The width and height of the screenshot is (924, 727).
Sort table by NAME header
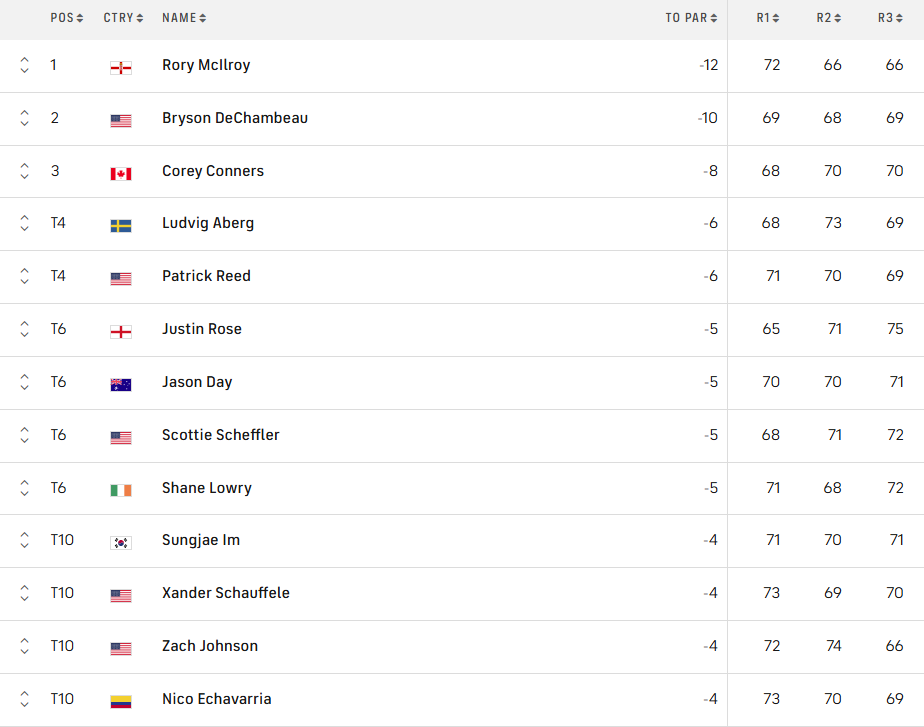click(x=184, y=18)
